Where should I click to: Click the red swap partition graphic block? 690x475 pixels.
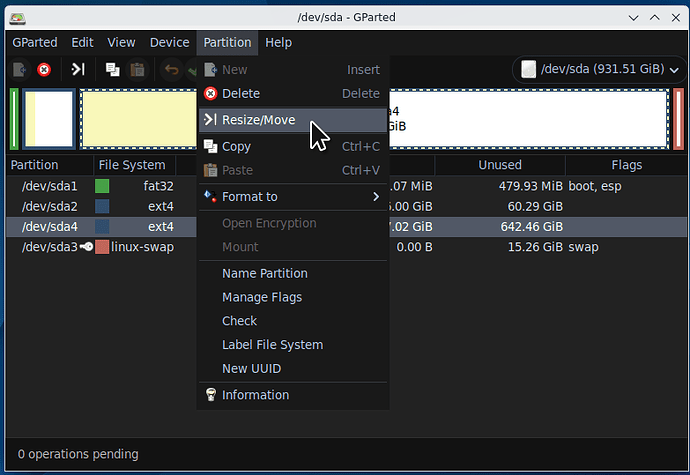click(x=678, y=119)
